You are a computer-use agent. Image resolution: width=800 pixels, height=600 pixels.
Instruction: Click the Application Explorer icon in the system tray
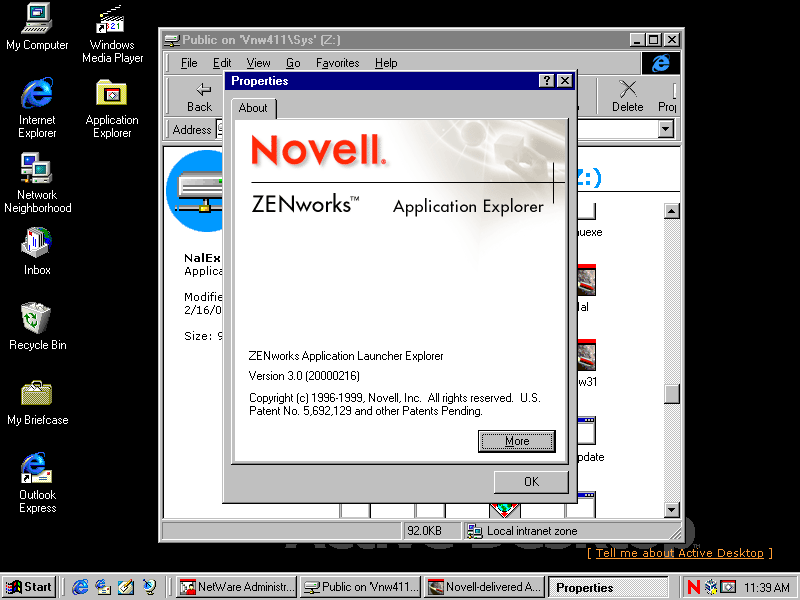tap(728, 587)
